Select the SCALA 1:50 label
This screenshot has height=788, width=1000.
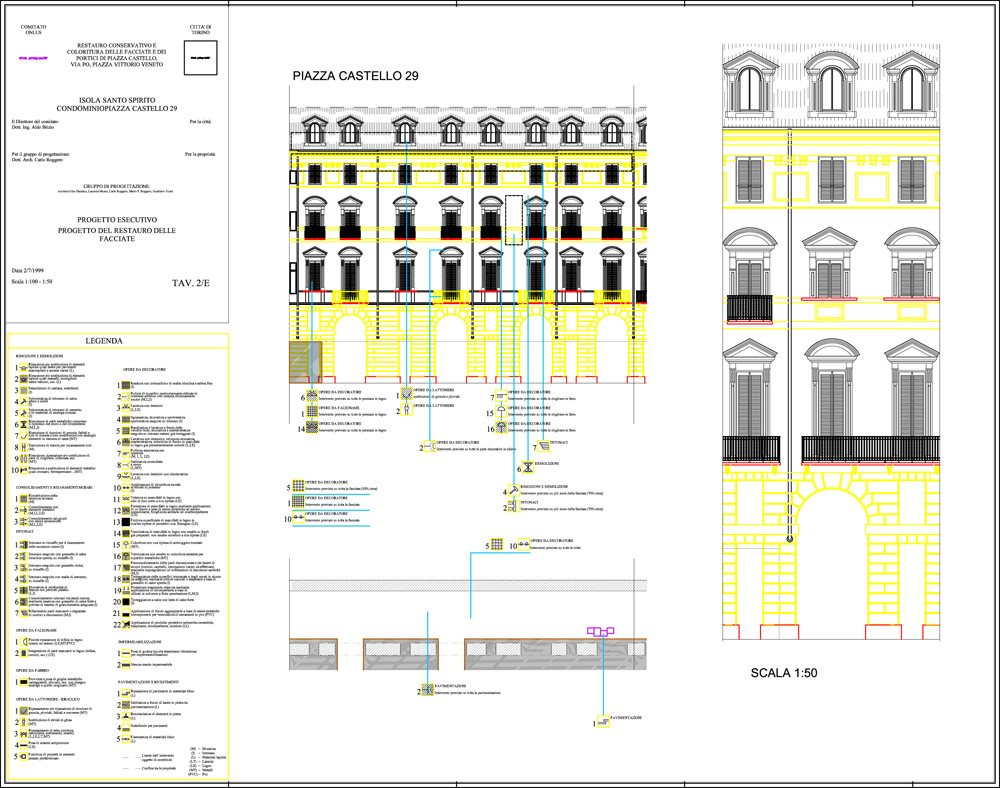784,673
